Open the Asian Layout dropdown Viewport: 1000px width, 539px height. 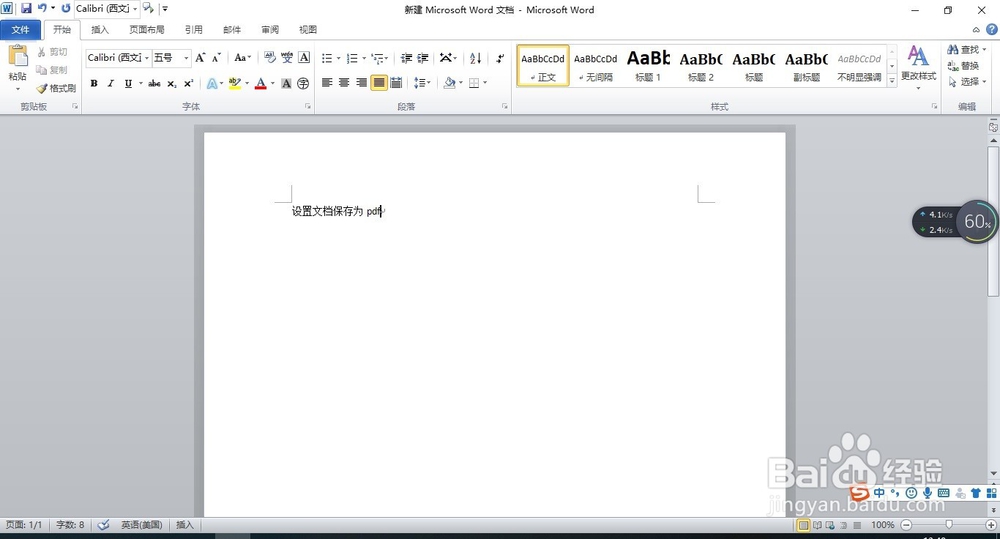pos(448,59)
